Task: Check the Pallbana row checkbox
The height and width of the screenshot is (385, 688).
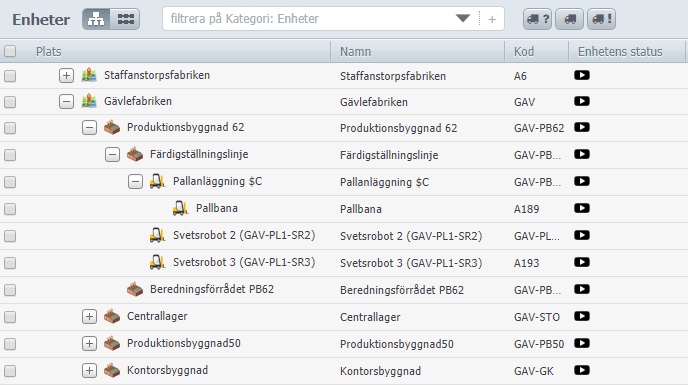Action: click(x=10, y=209)
